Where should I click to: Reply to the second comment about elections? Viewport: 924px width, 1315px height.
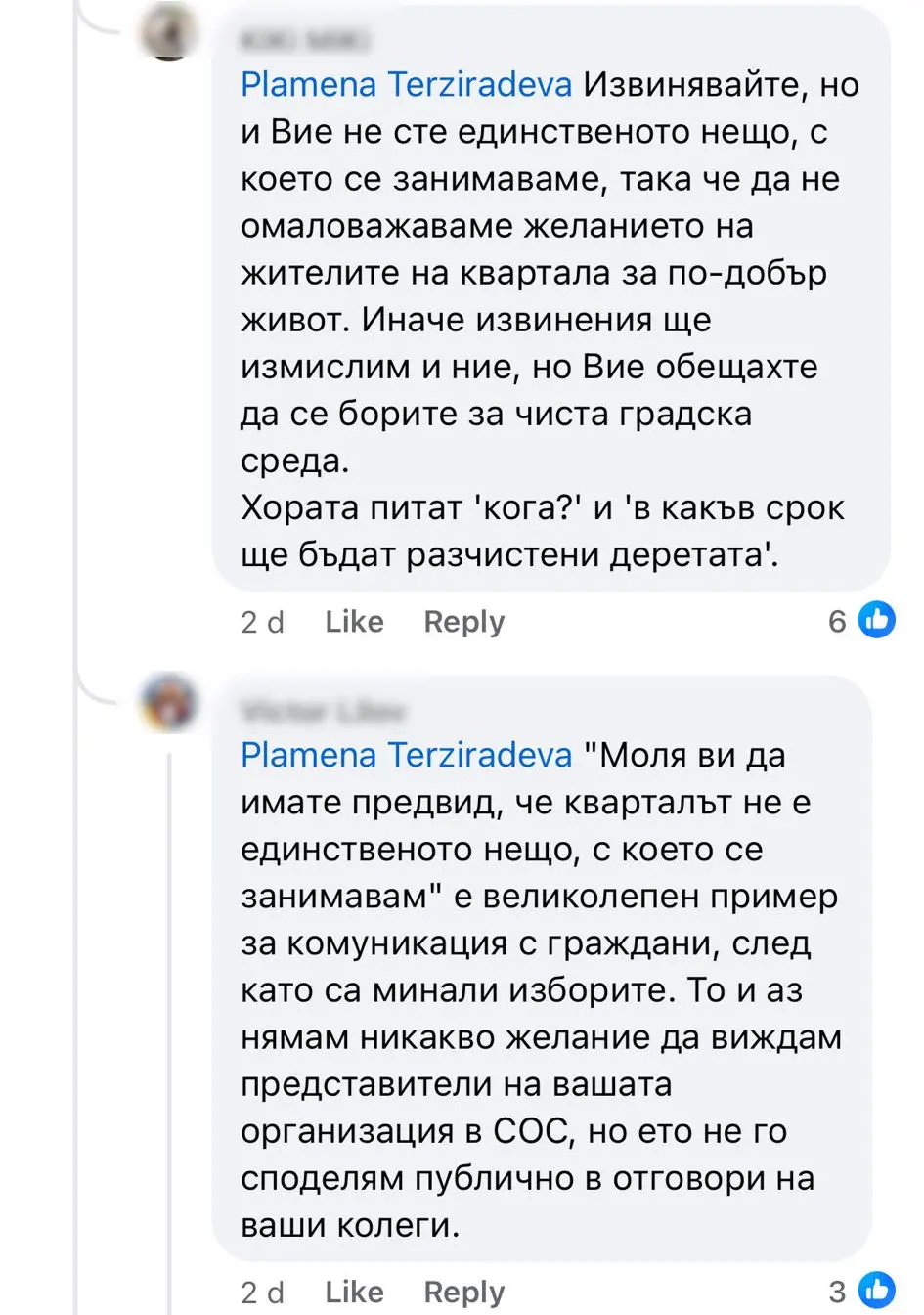(x=463, y=1293)
